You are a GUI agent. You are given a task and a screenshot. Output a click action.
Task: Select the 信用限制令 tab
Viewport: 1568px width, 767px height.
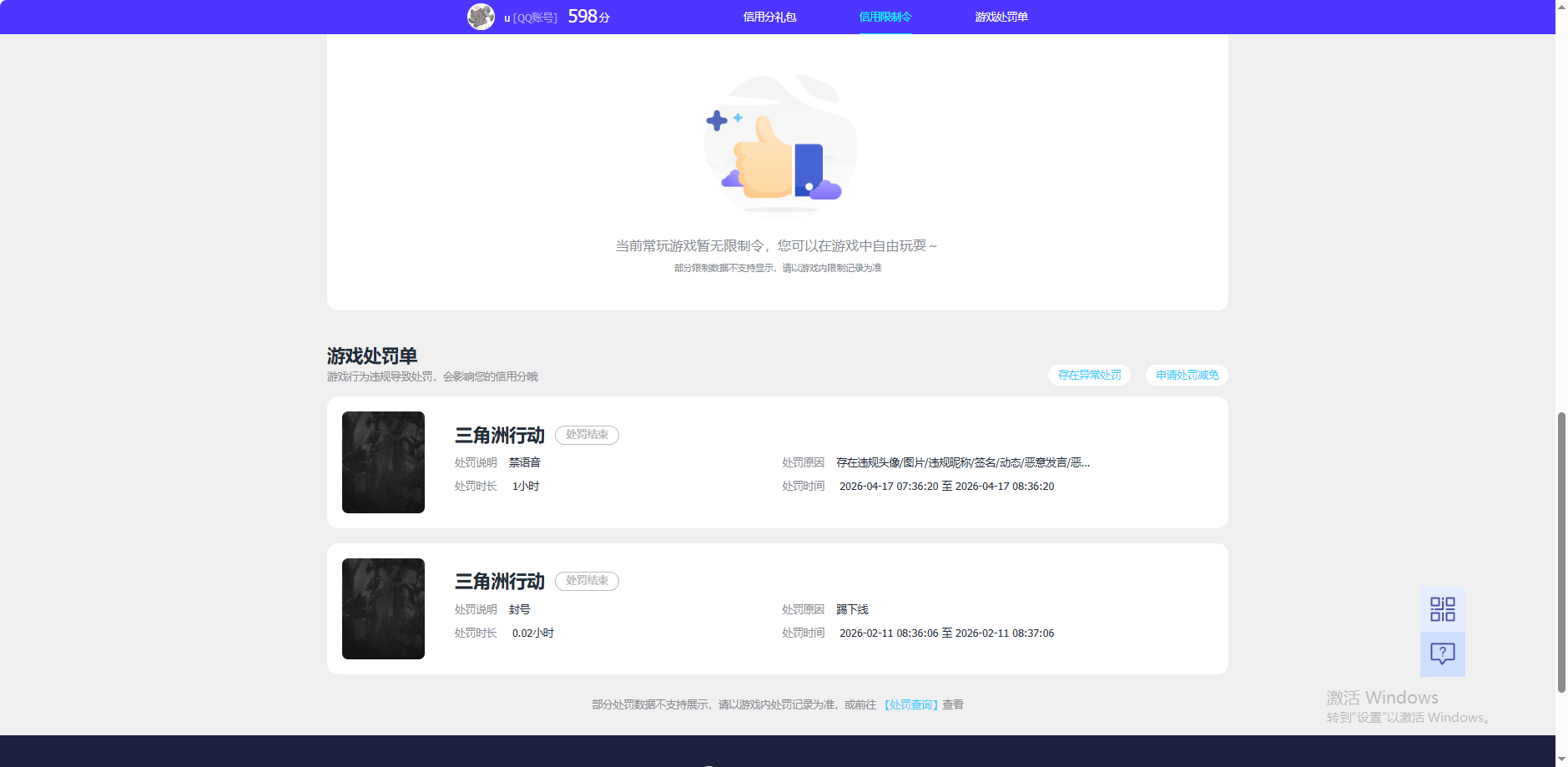point(885,17)
